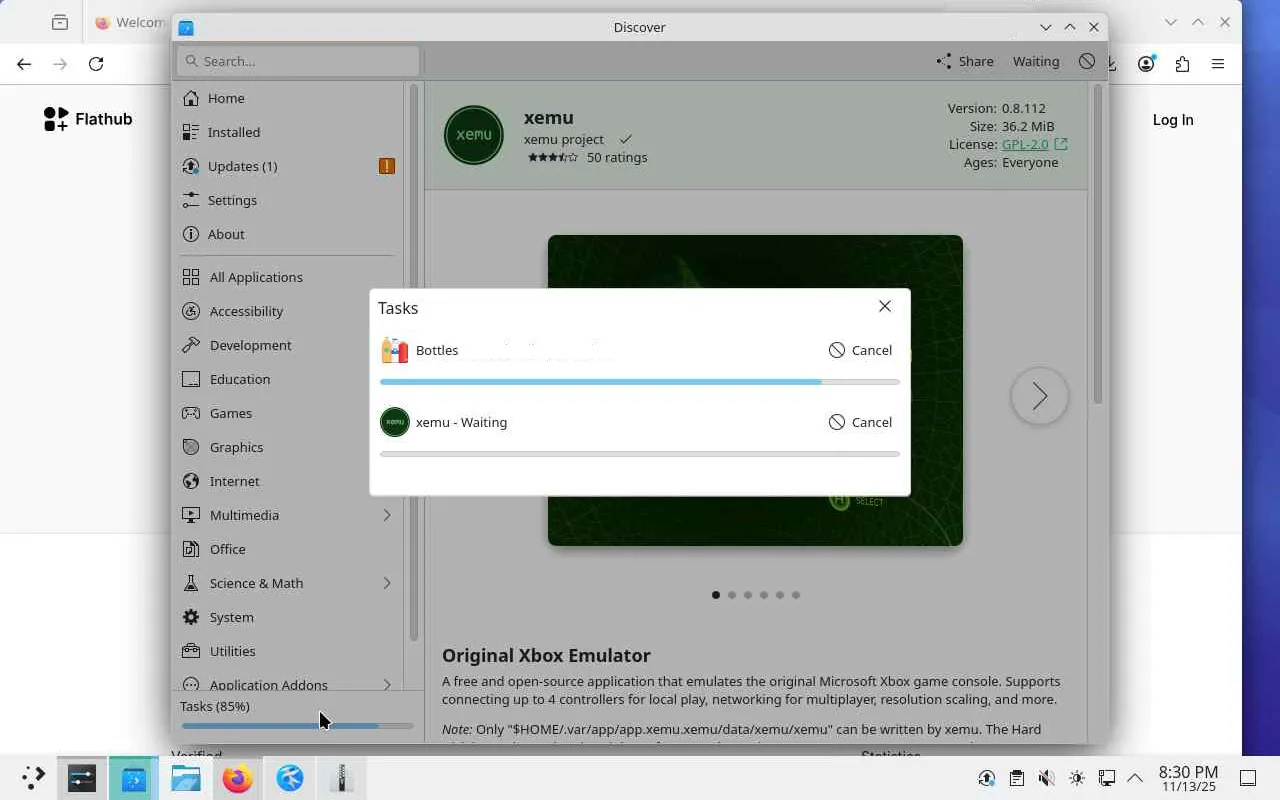The image size is (1280, 800).
Task: Click Log In on the Flathub page
Action: 1173,120
